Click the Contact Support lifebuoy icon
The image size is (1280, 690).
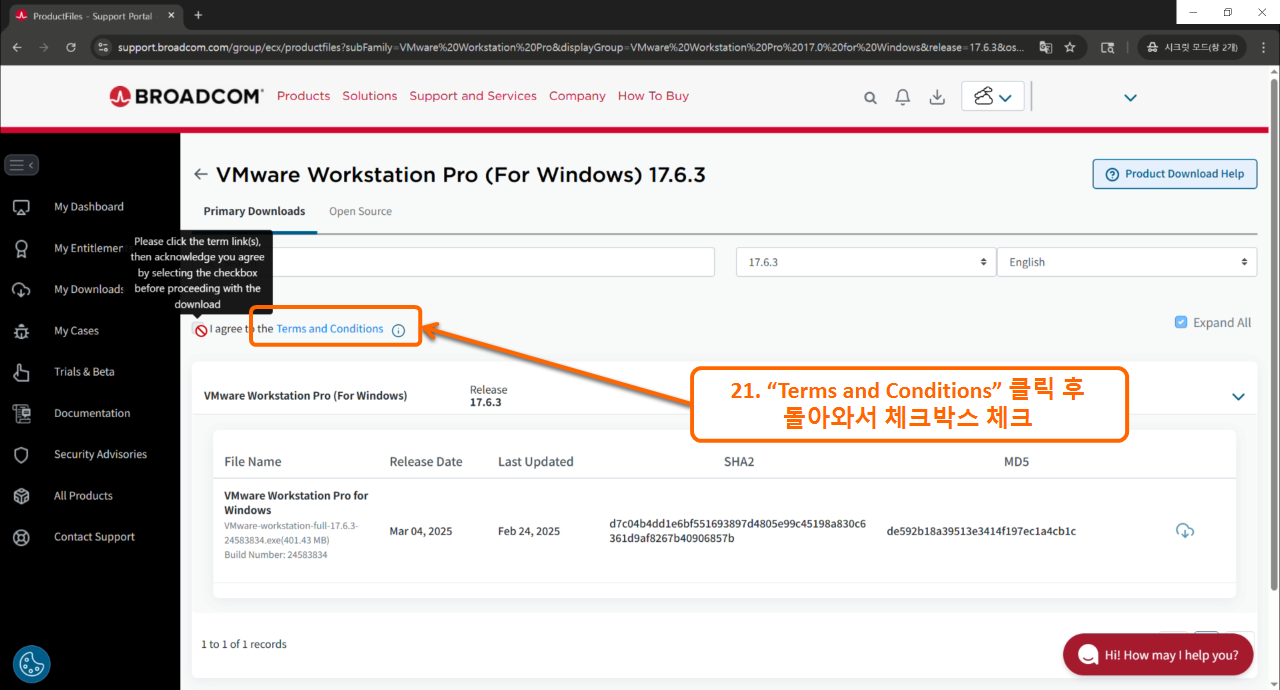pos(21,537)
